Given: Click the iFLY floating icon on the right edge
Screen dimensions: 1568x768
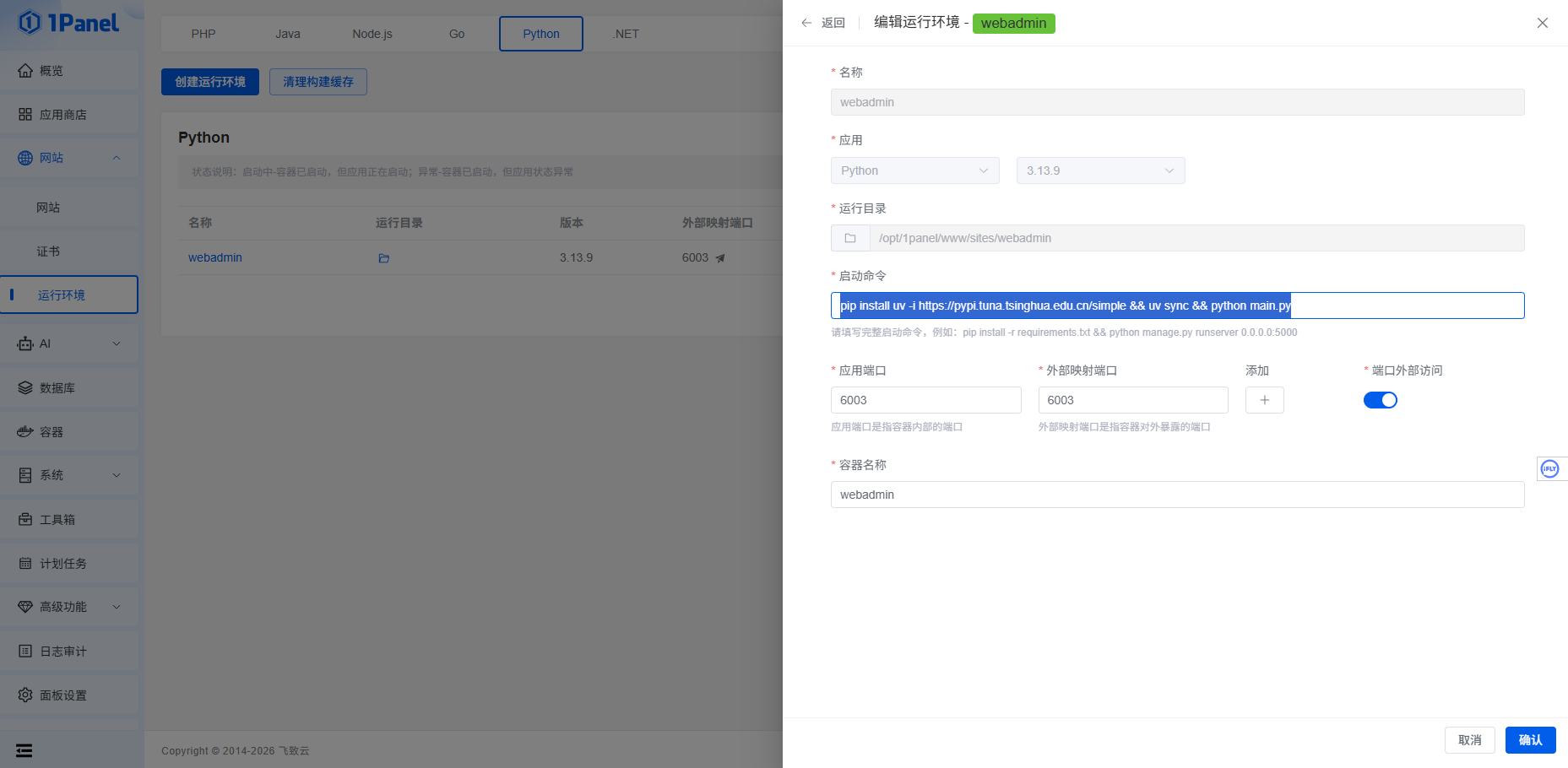Looking at the screenshot, I should point(1549,469).
